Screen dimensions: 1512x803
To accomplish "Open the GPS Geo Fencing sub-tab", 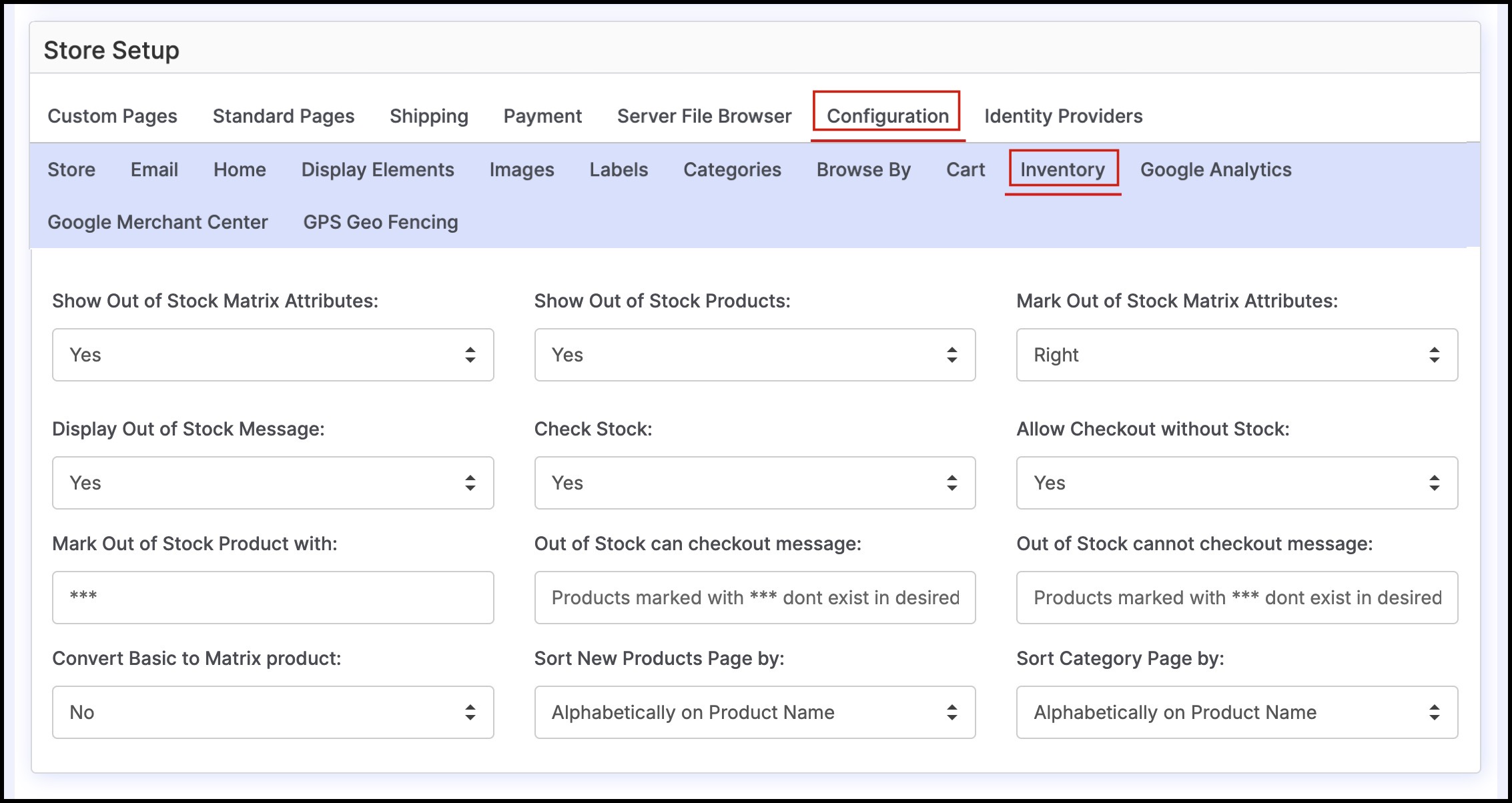I will pos(380,222).
